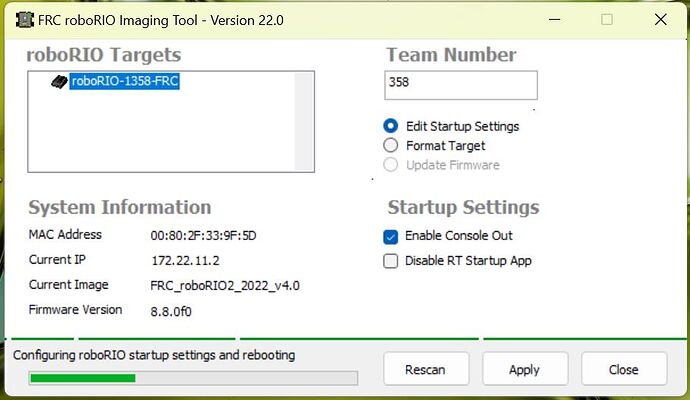This screenshot has width=690, height=400.
Task: Click the roboRIO app icon in title bar
Action: click(x=25, y=20)
